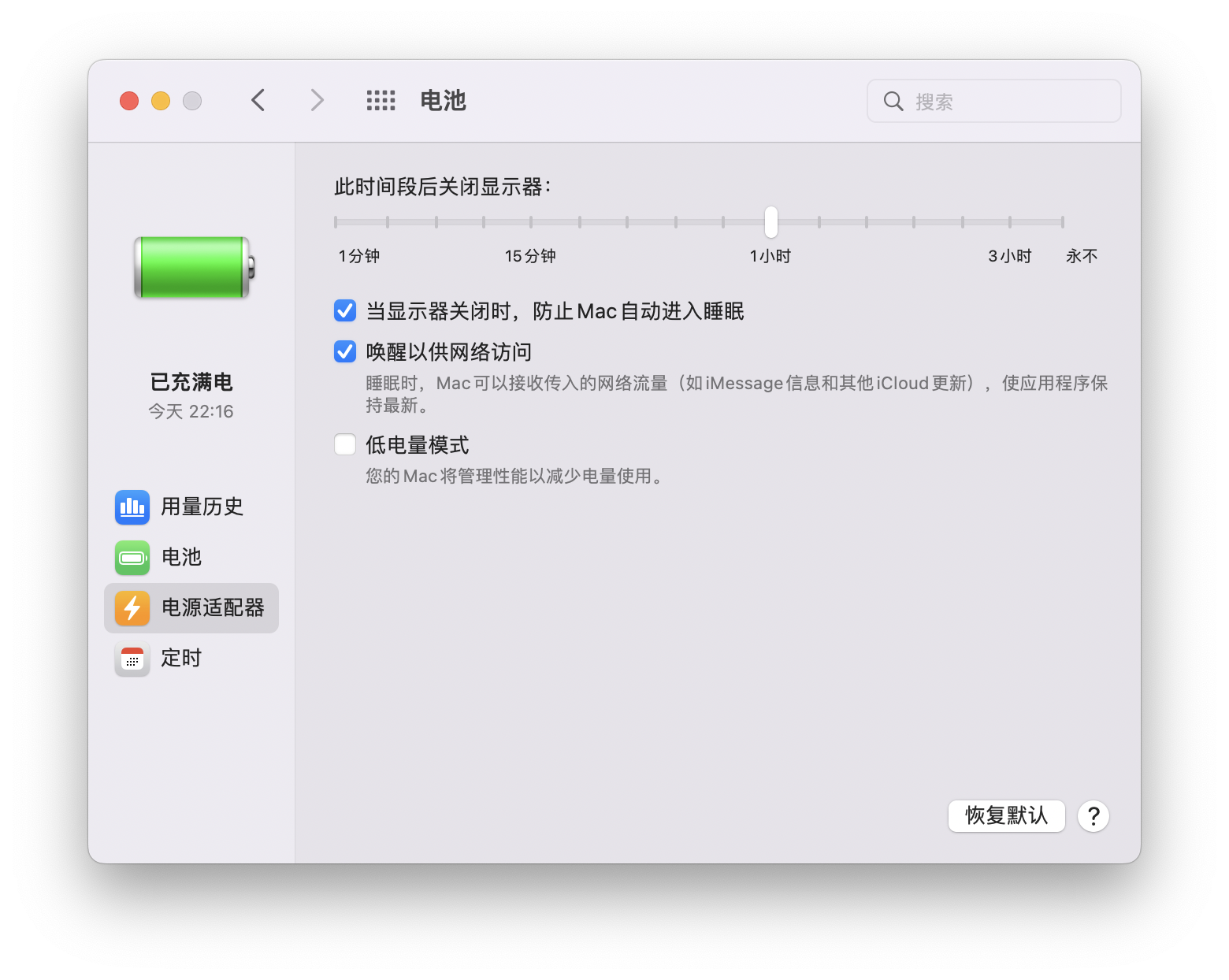Open help with the question mark button

(1093, 816)
